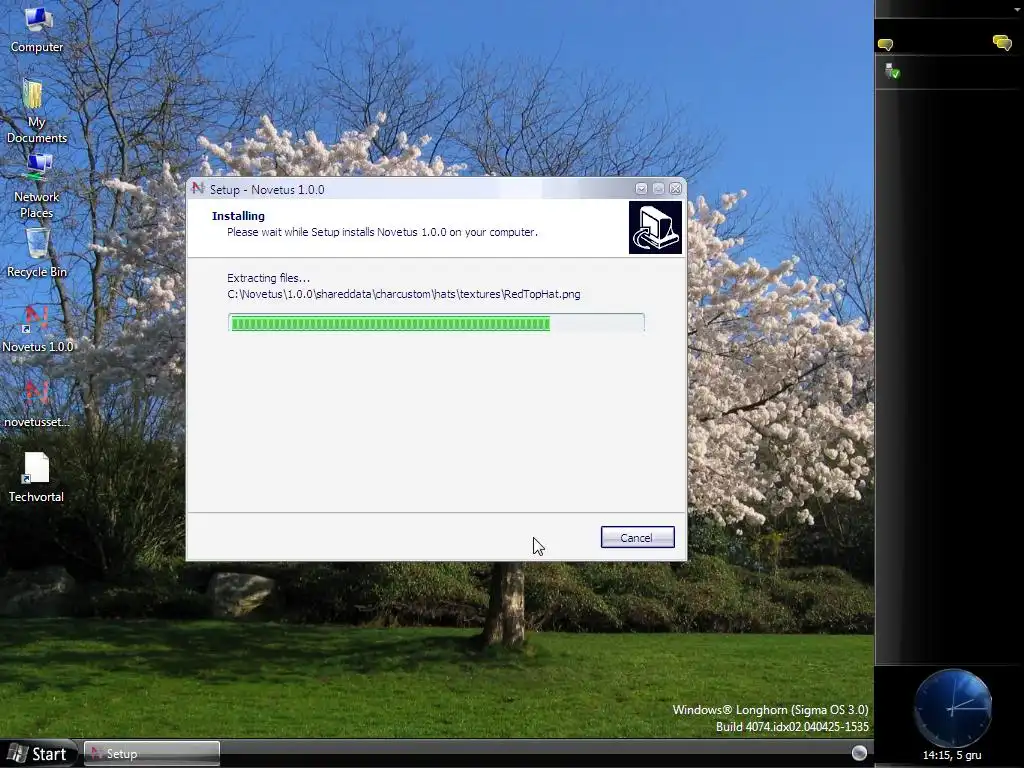This screenshot has height=768, width=1024.
Task: Cancel the Novetus installation
Action: 637,537
